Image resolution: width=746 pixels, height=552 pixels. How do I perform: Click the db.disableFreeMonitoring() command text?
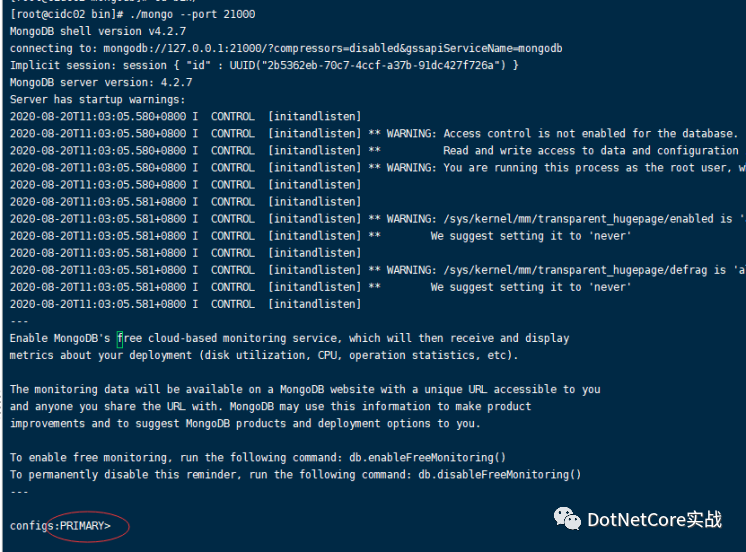pyautogui.click(x=500, y=475)
